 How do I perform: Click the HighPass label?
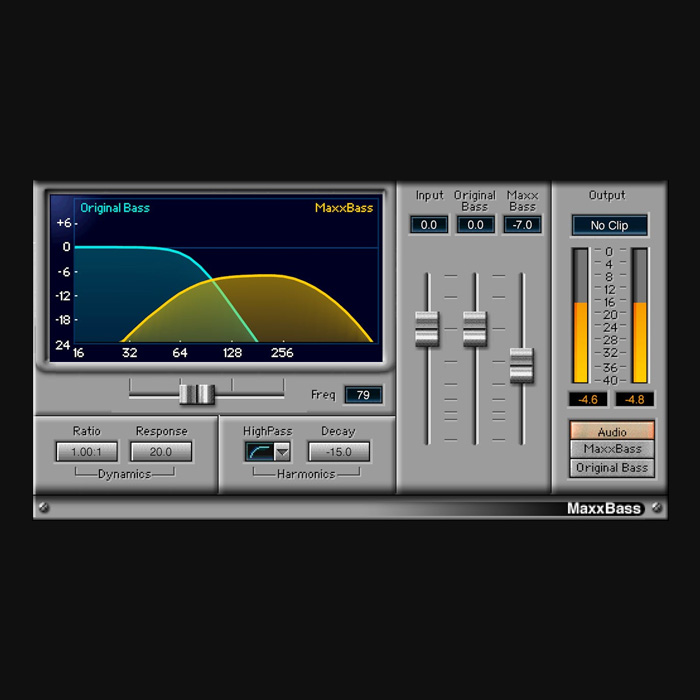point(267,431)
